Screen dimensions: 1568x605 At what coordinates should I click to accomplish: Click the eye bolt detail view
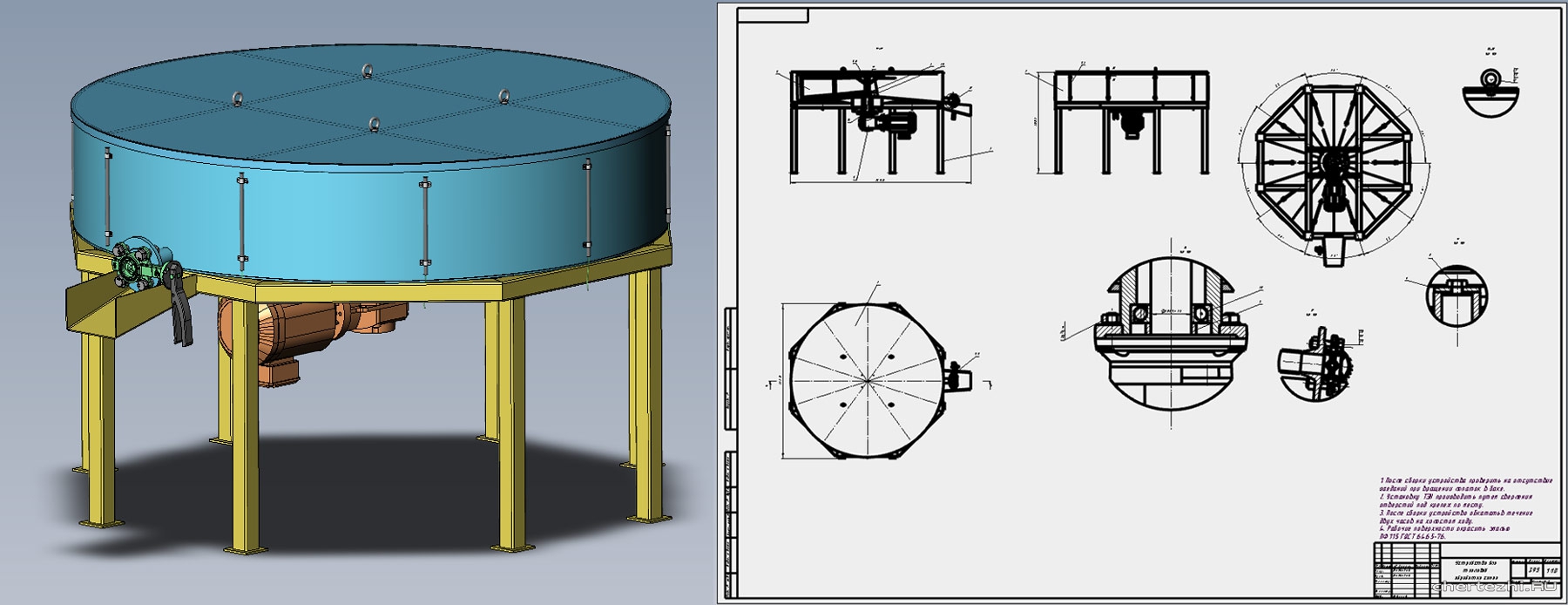point(1491,92)
